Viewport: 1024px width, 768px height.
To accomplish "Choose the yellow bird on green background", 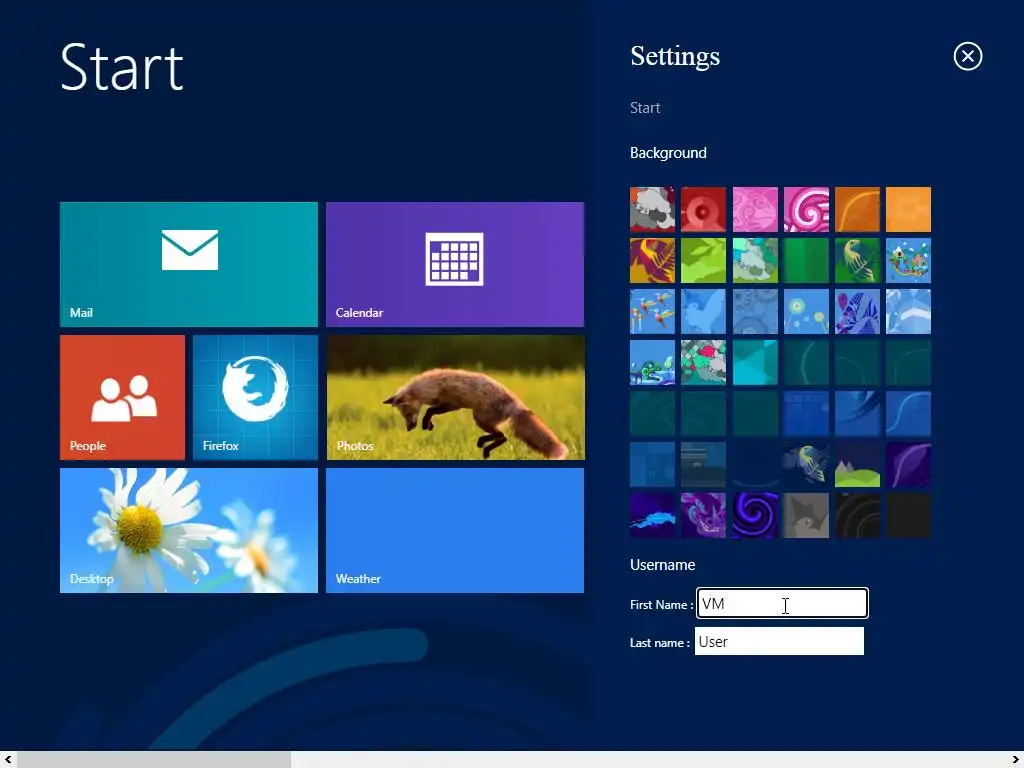I will tap(857, 261).
